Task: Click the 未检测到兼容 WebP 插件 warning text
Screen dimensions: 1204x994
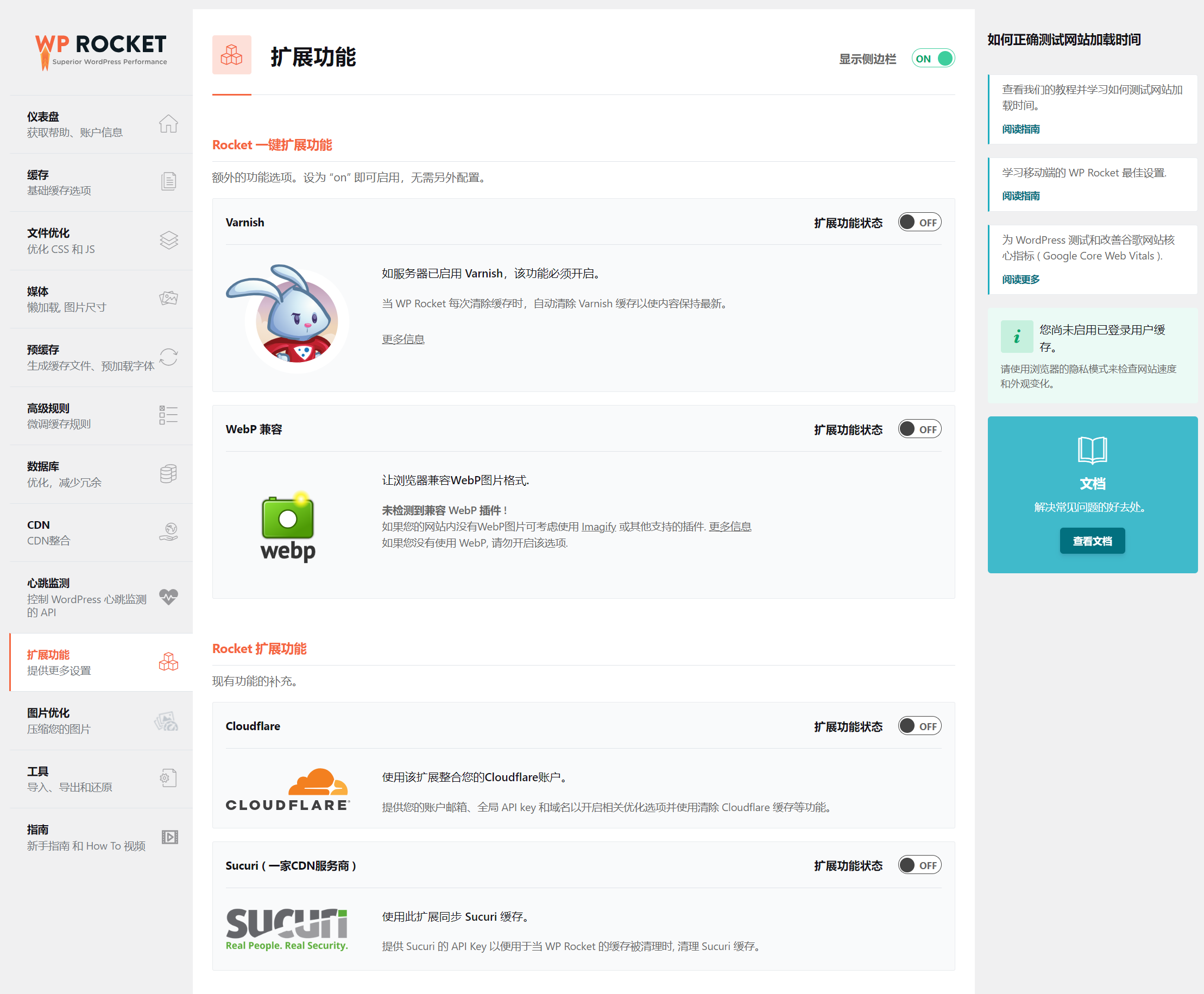Action: point(444,510)
